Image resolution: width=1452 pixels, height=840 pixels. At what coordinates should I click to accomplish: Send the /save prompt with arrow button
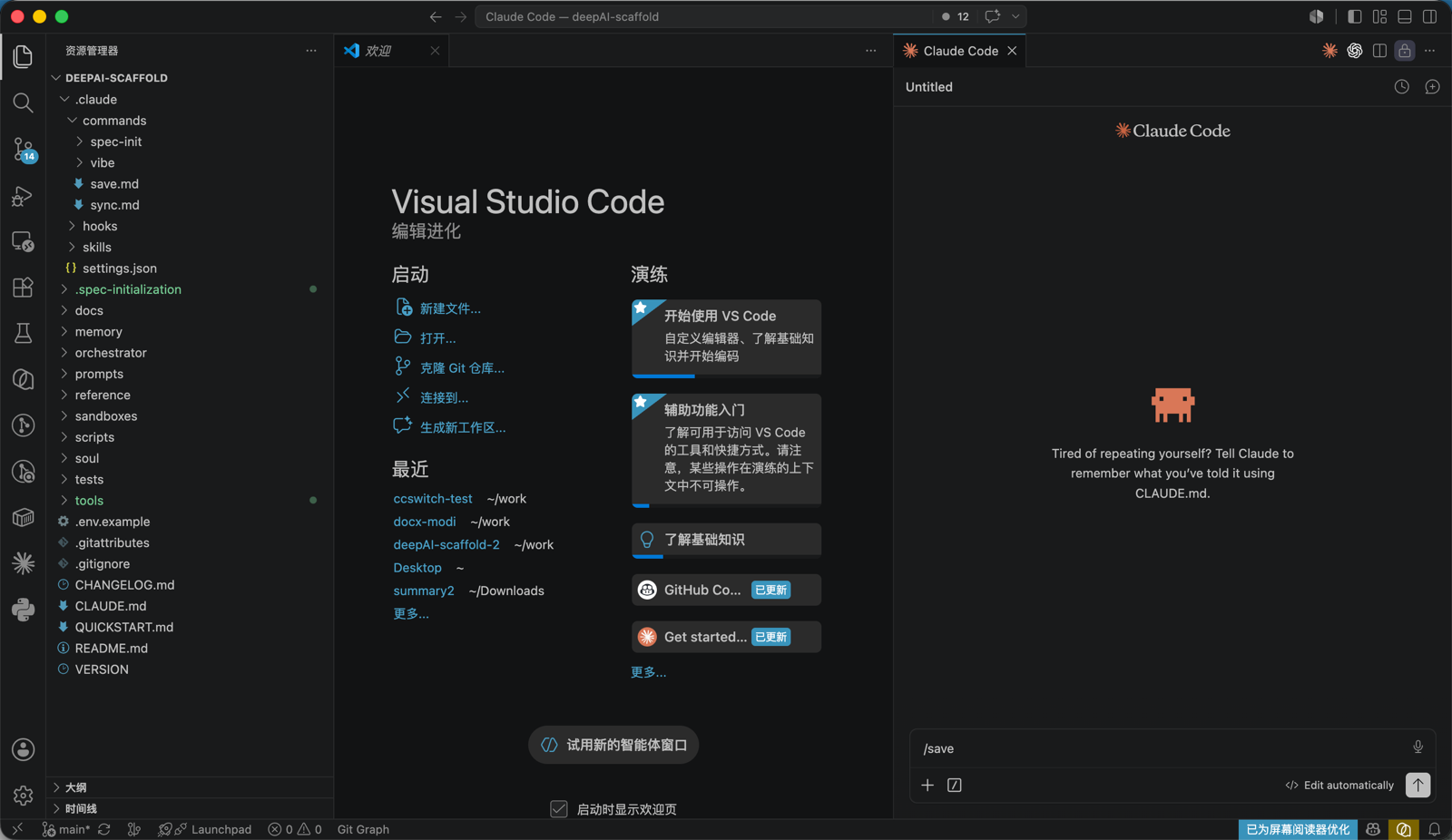(x=1418, y=785)
